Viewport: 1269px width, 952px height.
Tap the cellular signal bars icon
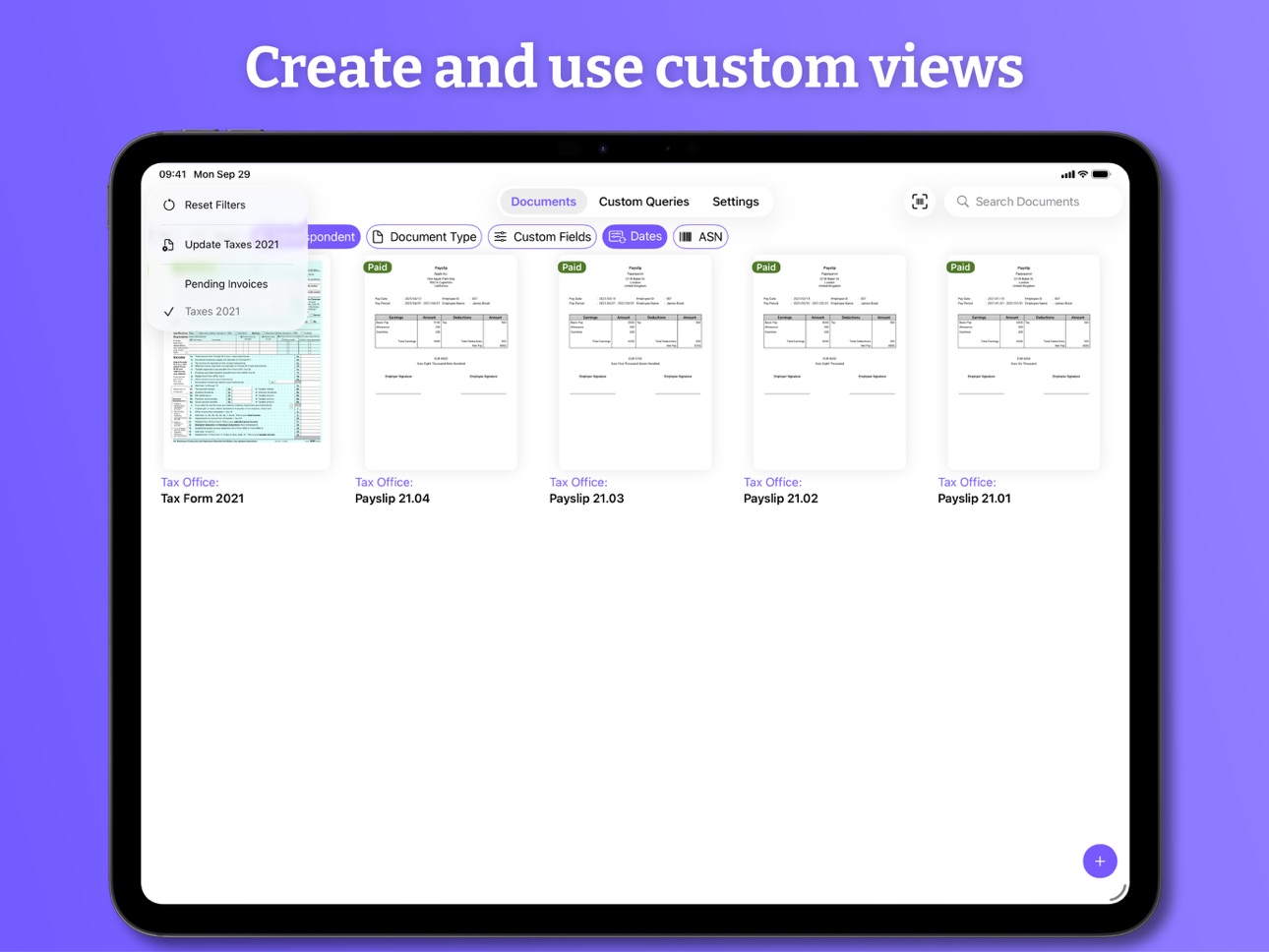pos(1067,174)
